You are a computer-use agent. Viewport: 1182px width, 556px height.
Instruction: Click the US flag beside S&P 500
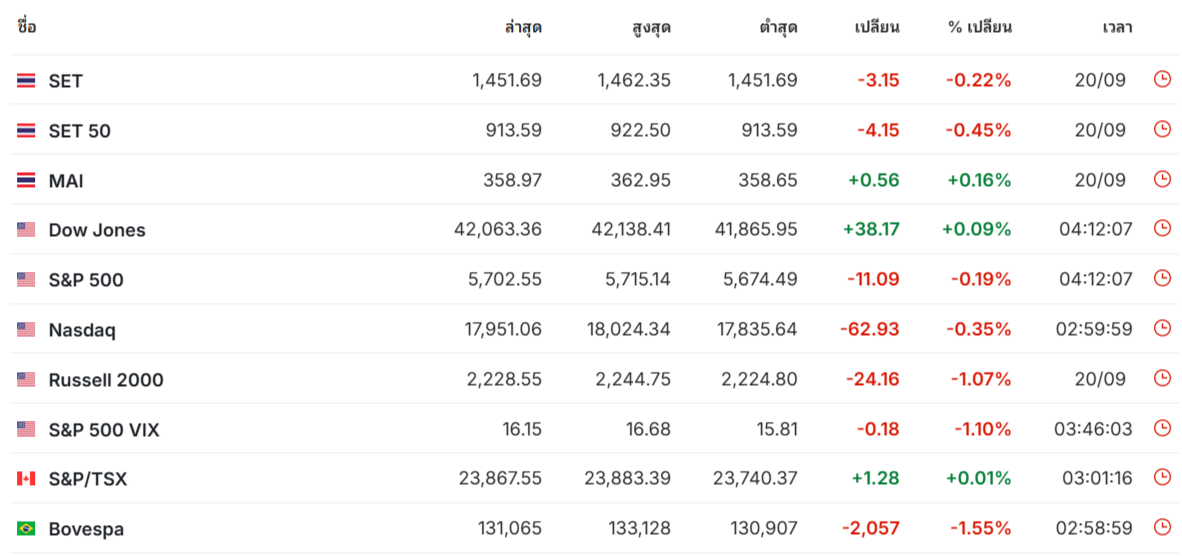click(x=26, y=279)
